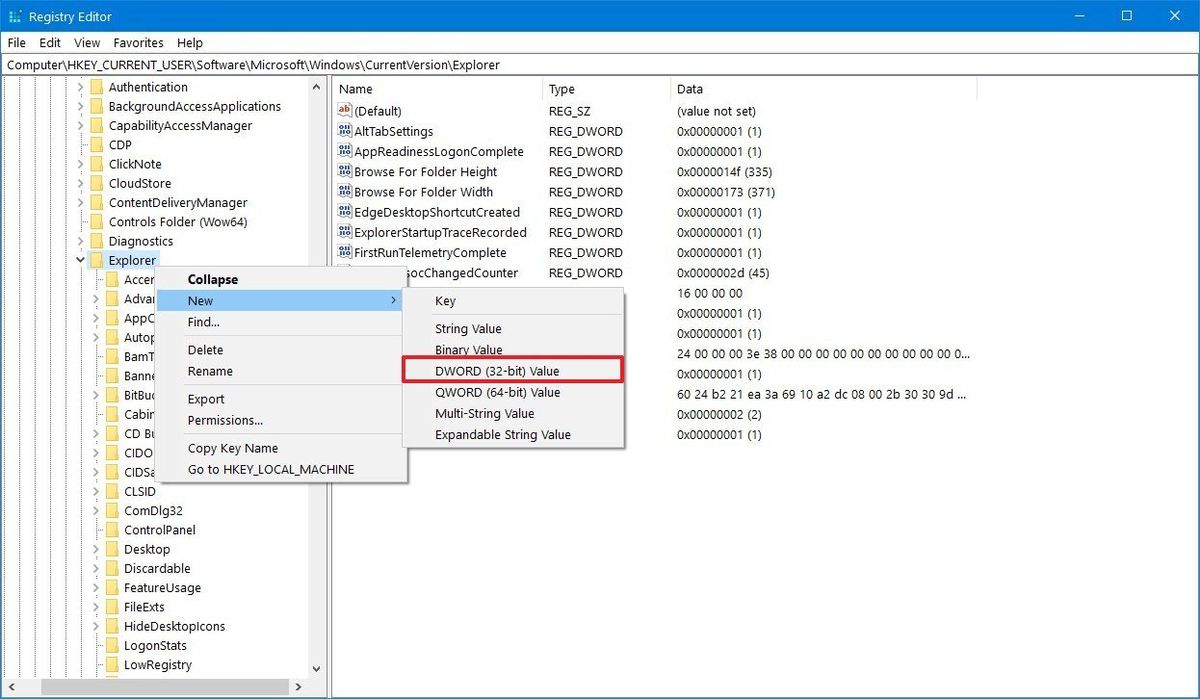This screenshot has width=1200, height=699.
Task: Collapse the BitBucket node chevron
Action: (x=95, y=395)
